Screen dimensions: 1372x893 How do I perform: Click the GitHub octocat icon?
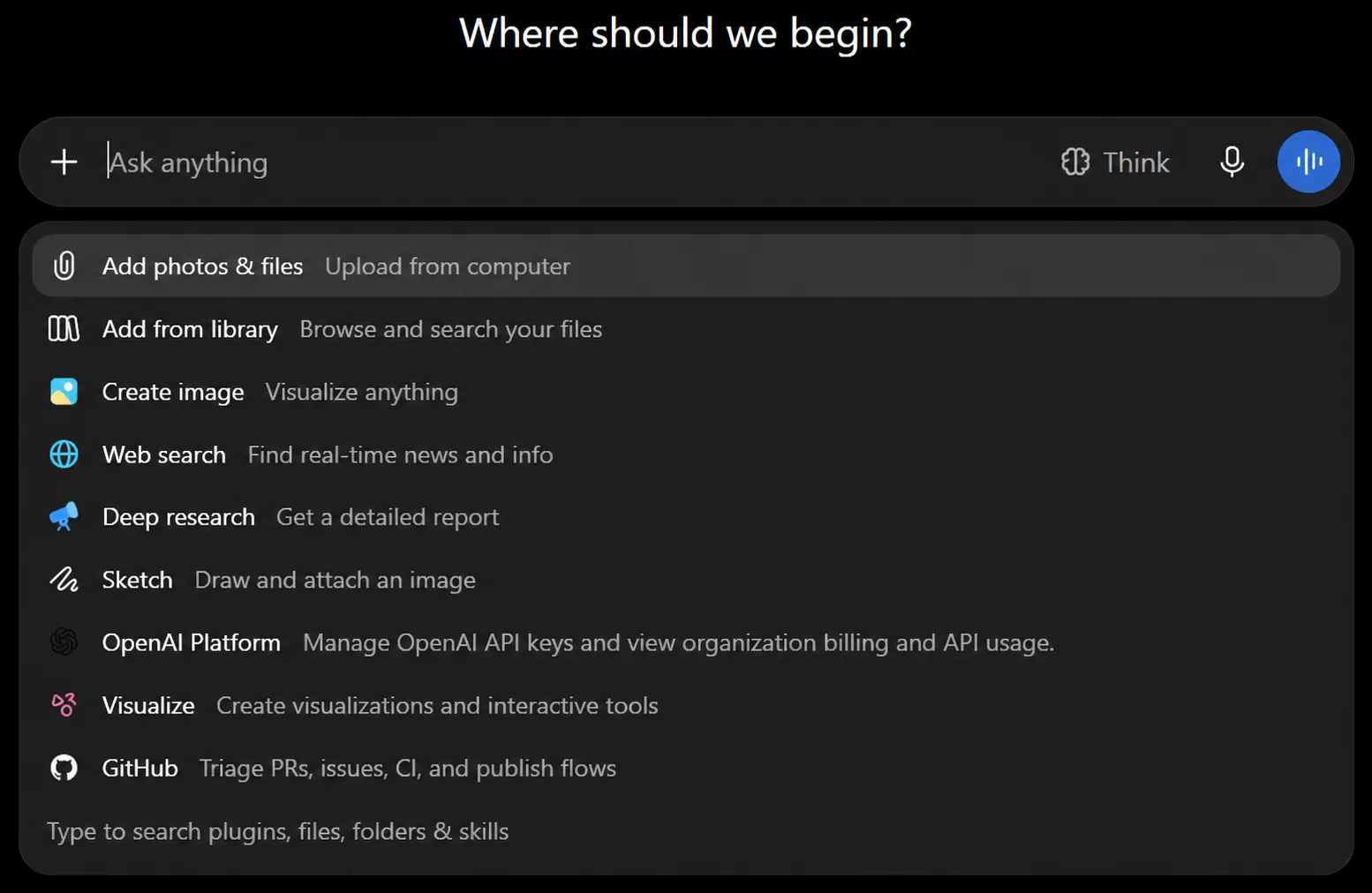pos(64,768)
